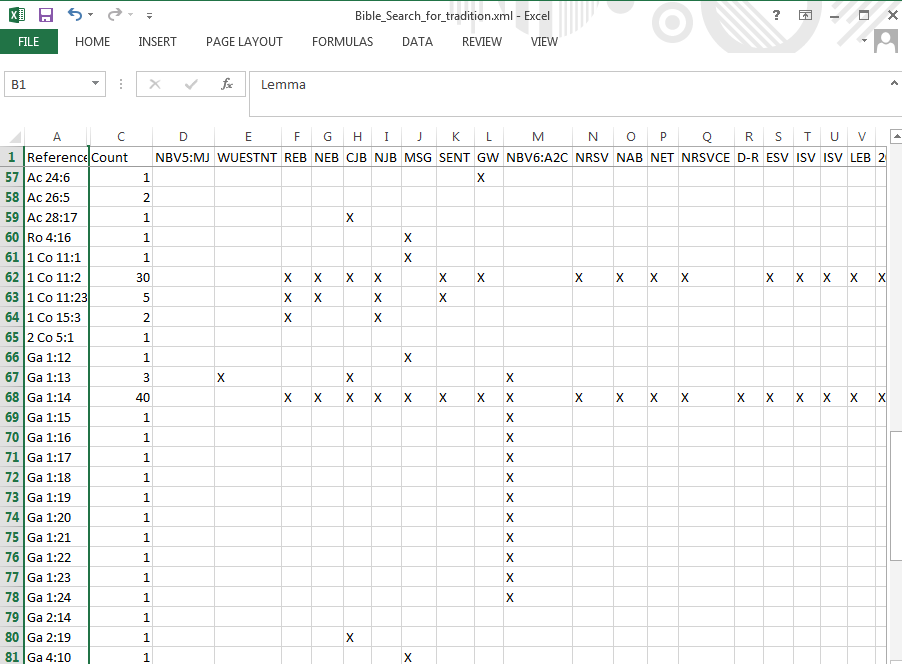Select row 62 header
902x664 pixels.
pos(12,277)
